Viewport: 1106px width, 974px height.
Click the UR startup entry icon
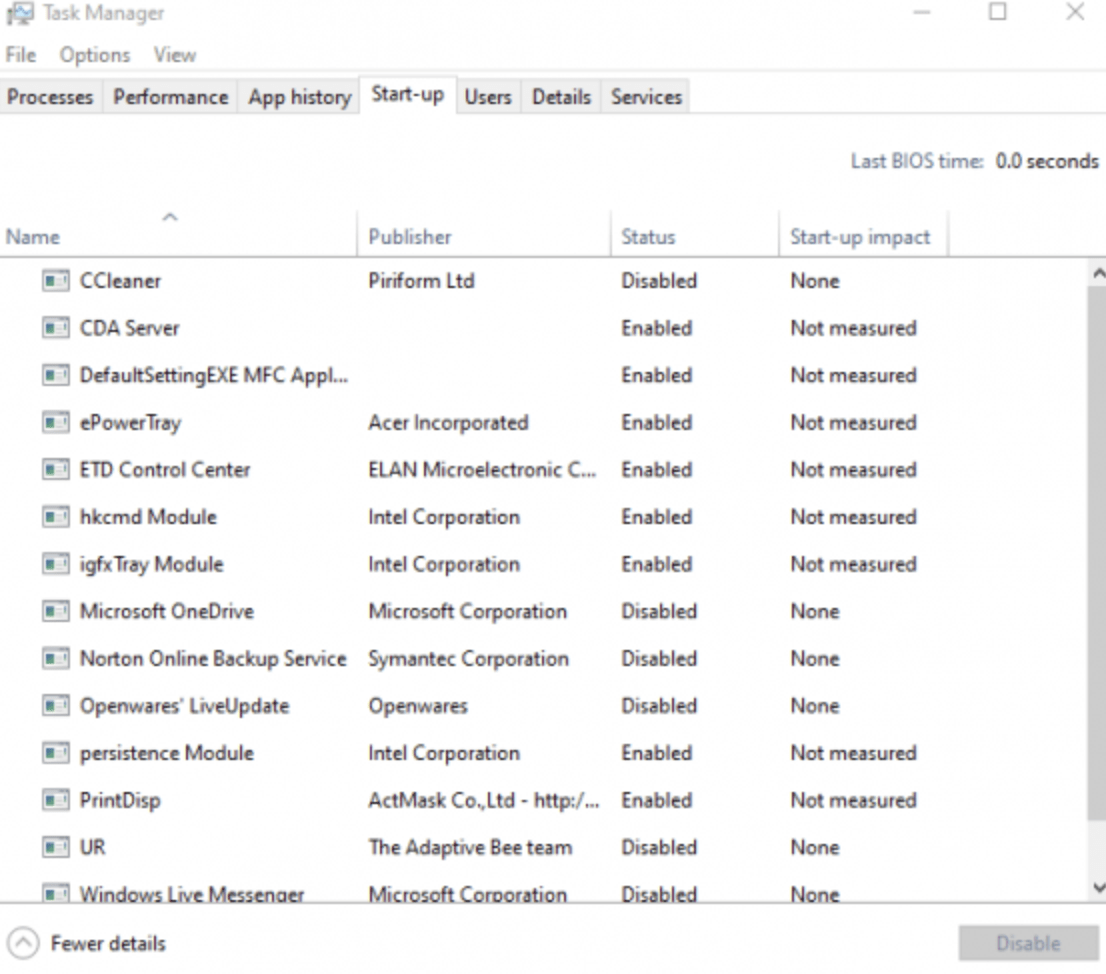click(x=55, y=848)
